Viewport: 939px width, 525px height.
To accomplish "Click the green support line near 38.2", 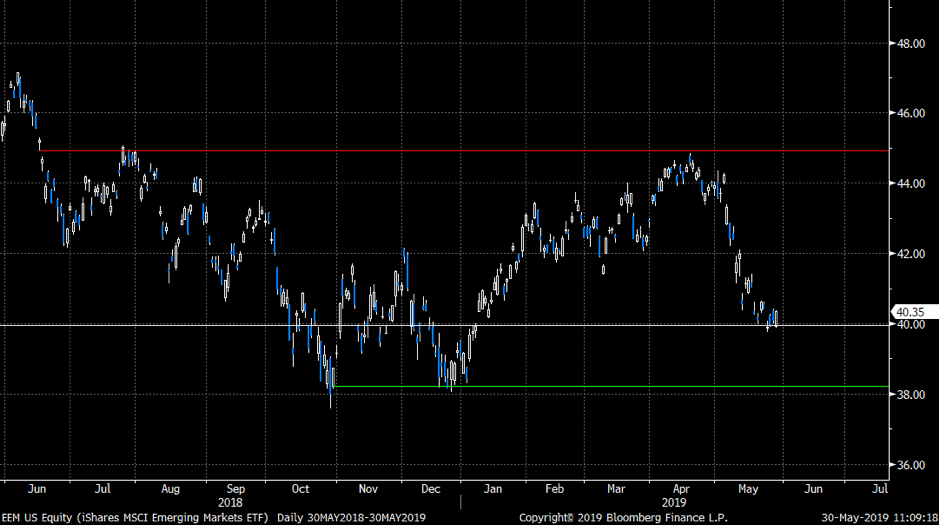I will [611, 387].
